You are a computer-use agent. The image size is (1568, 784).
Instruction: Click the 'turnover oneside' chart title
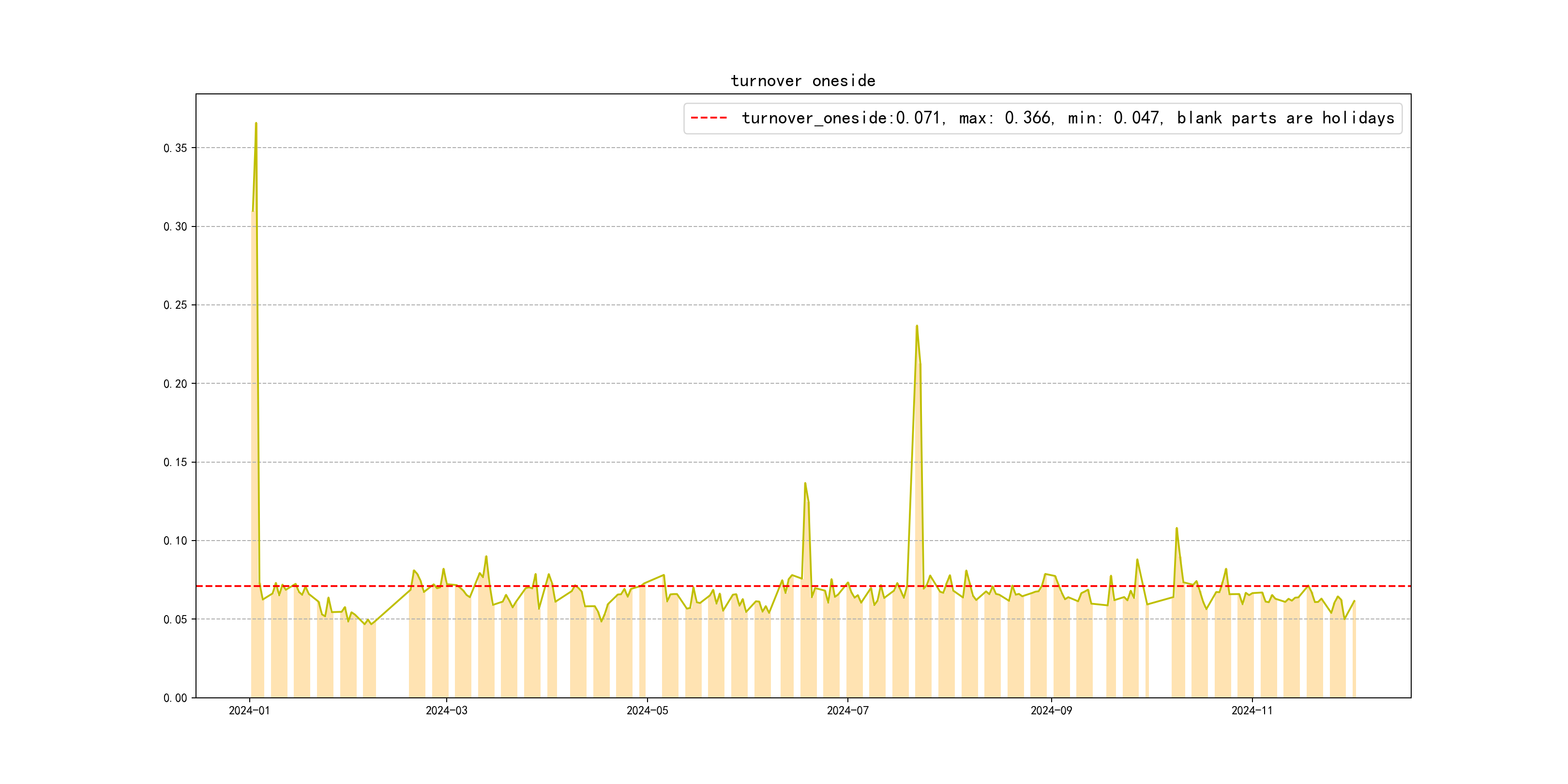pos(802,81)
